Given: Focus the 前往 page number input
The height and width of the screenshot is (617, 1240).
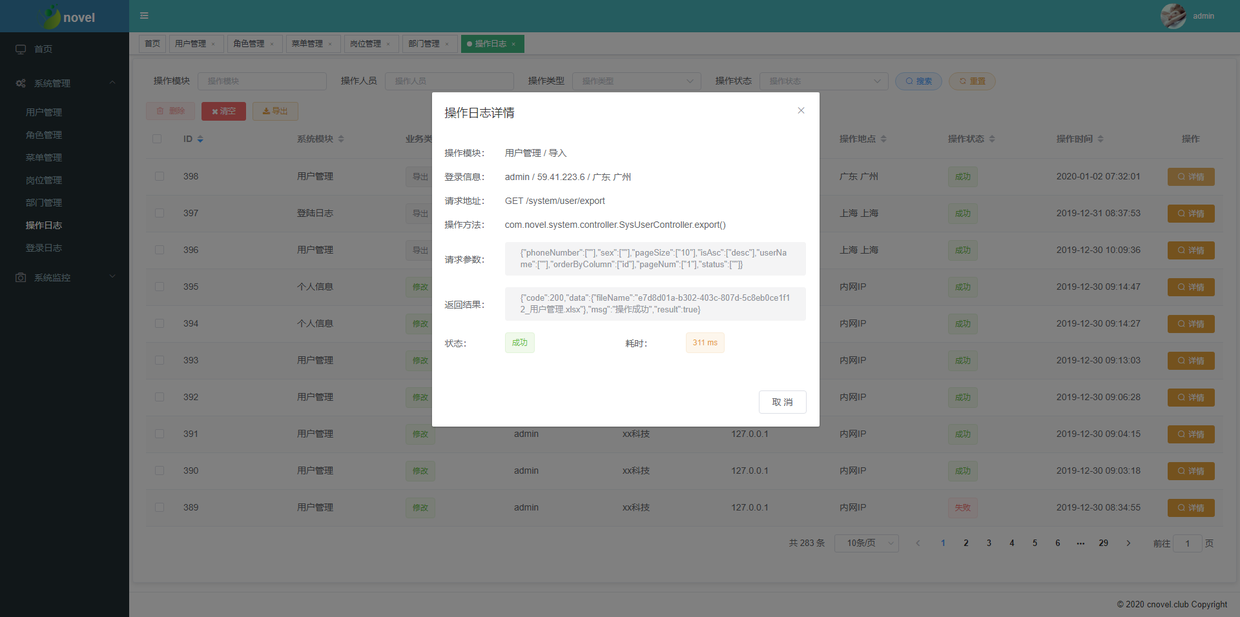Looking at the screenshot, I should point(1187,543).
